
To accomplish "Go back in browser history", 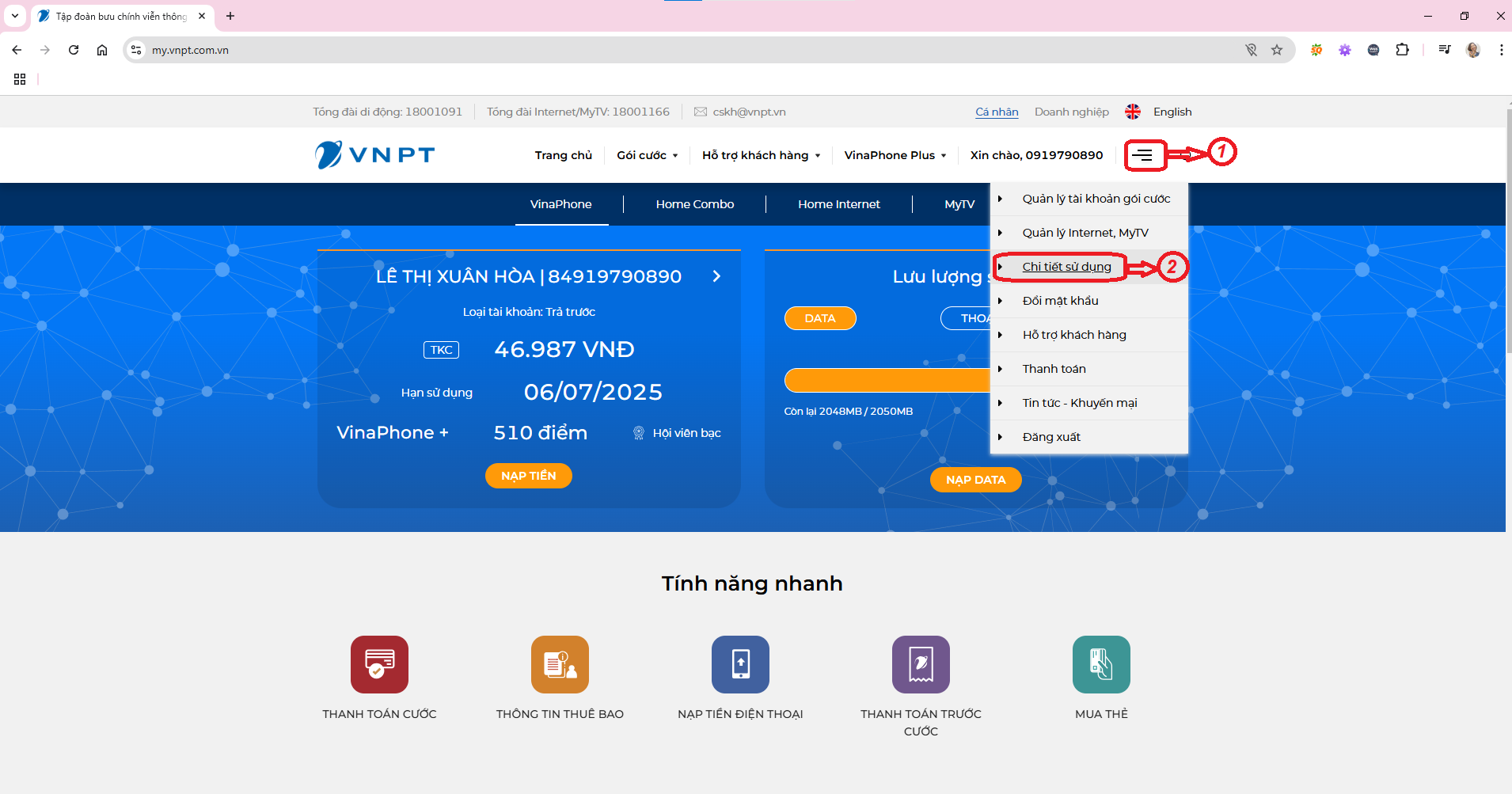I will point(17,50).
